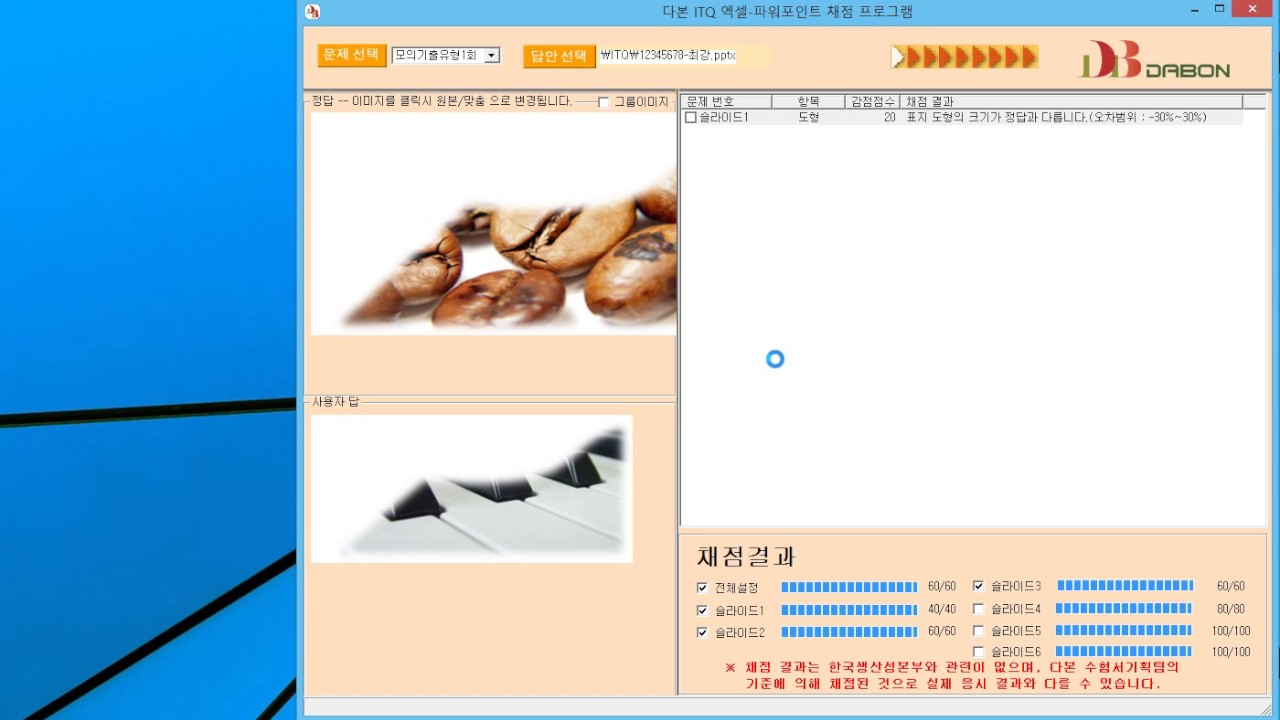Click the 슬라이드1 score progress bar

pos(849,610)
